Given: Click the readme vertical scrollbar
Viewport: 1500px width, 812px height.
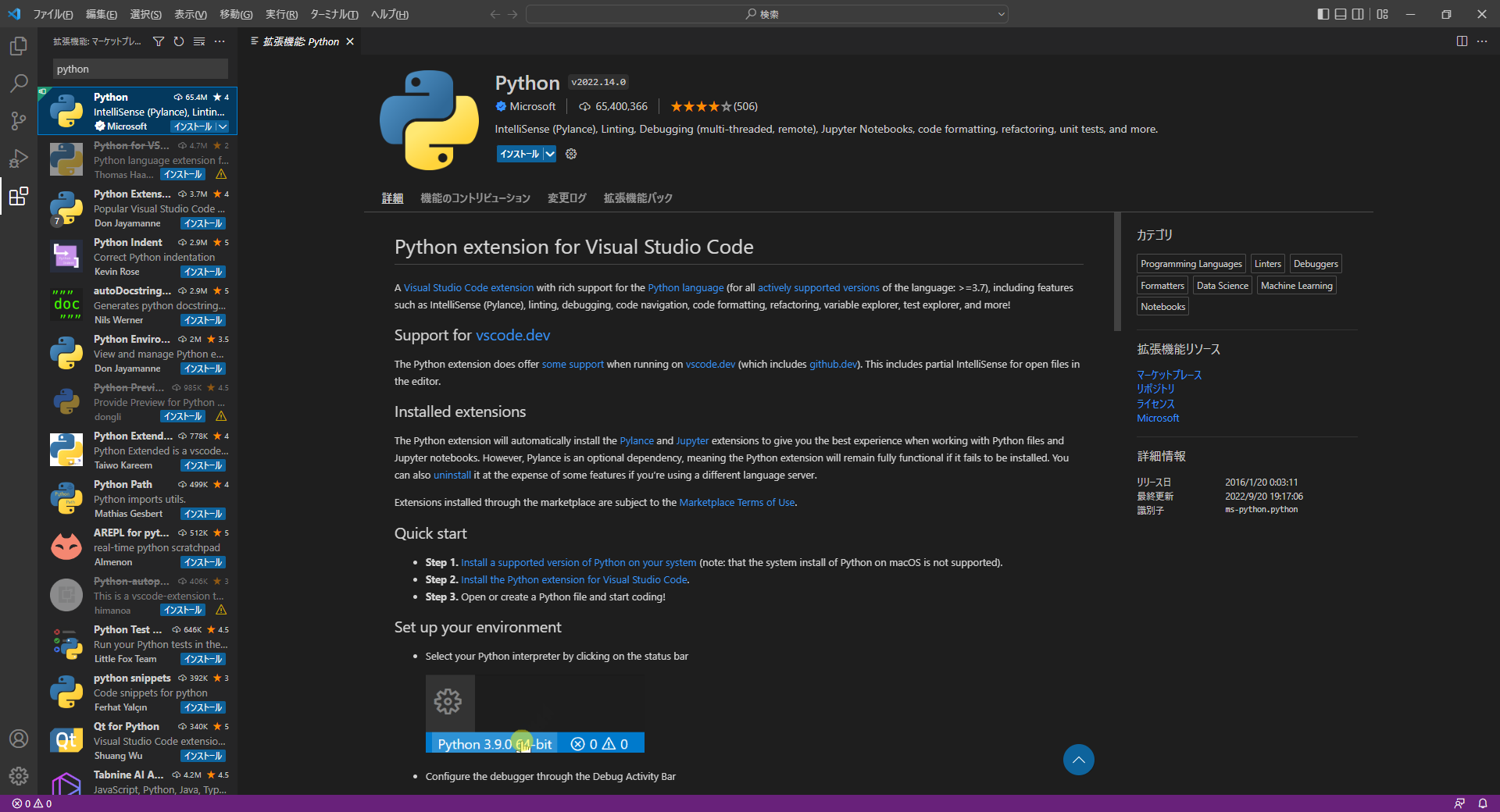Looking at the screenshot, I should 1117,272.
